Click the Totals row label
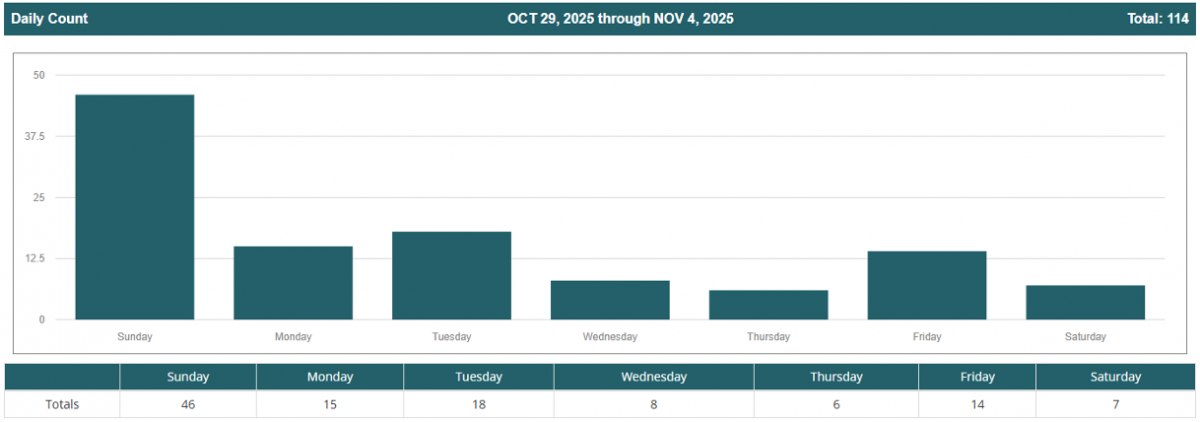1200x422 pixels. point(62,404)
